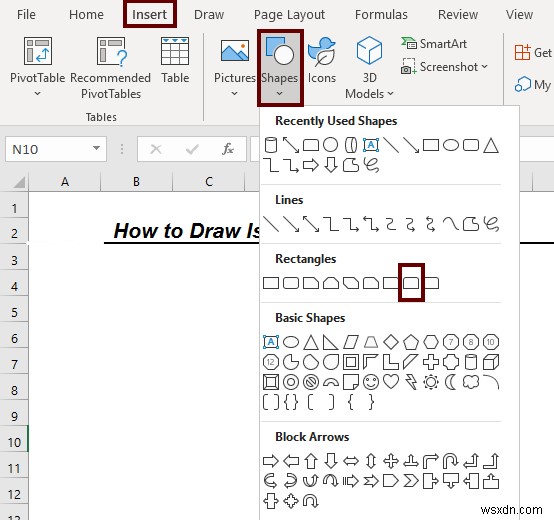This screenshot has width=554, height=520.
Task: Pick the Scribble shape in Lines
Action: coord(491,224)
